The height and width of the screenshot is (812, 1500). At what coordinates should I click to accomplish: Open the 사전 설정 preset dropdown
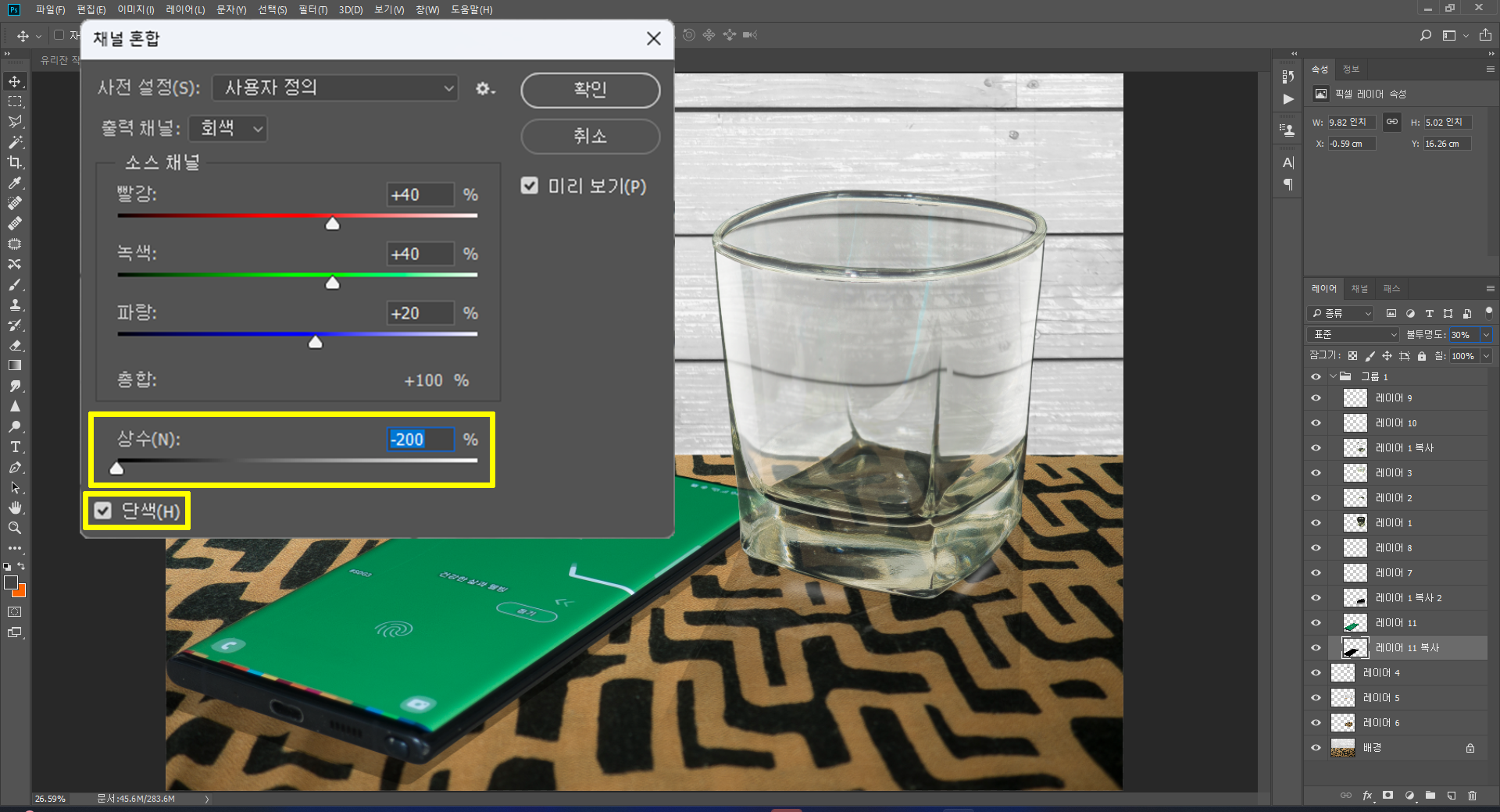(x=335, y=87)
